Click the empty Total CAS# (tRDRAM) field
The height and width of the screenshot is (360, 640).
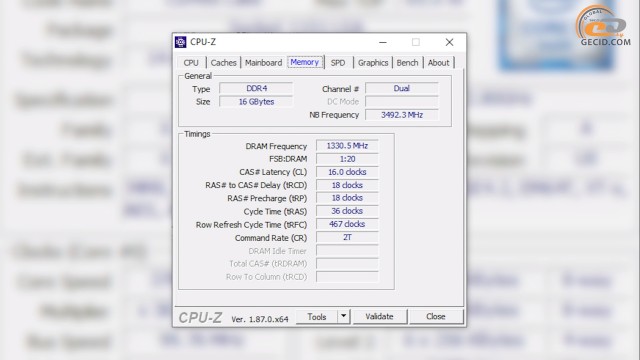click(347, 264)
